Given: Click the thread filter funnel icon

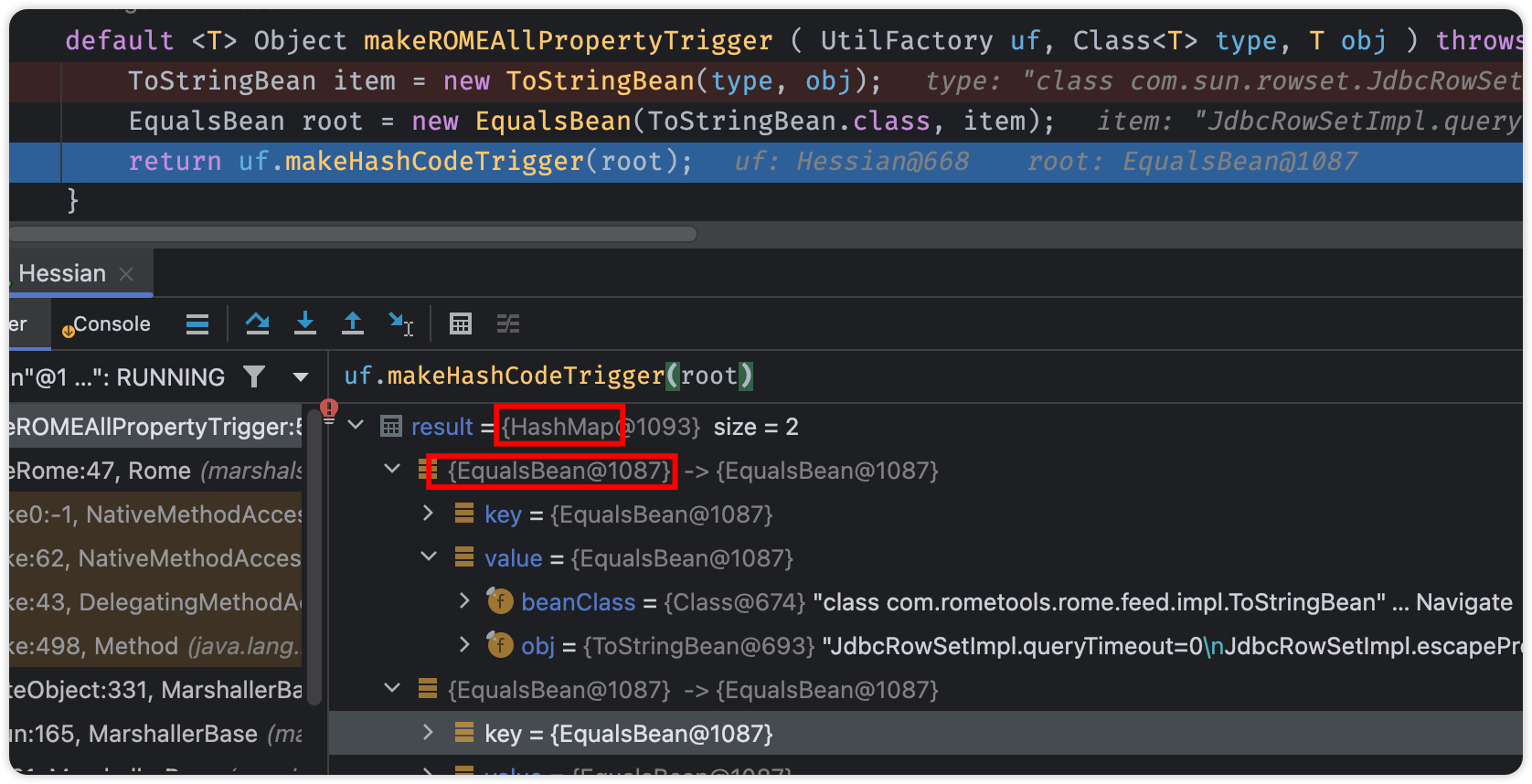Looking at the screenshot, I should [254, 376].
